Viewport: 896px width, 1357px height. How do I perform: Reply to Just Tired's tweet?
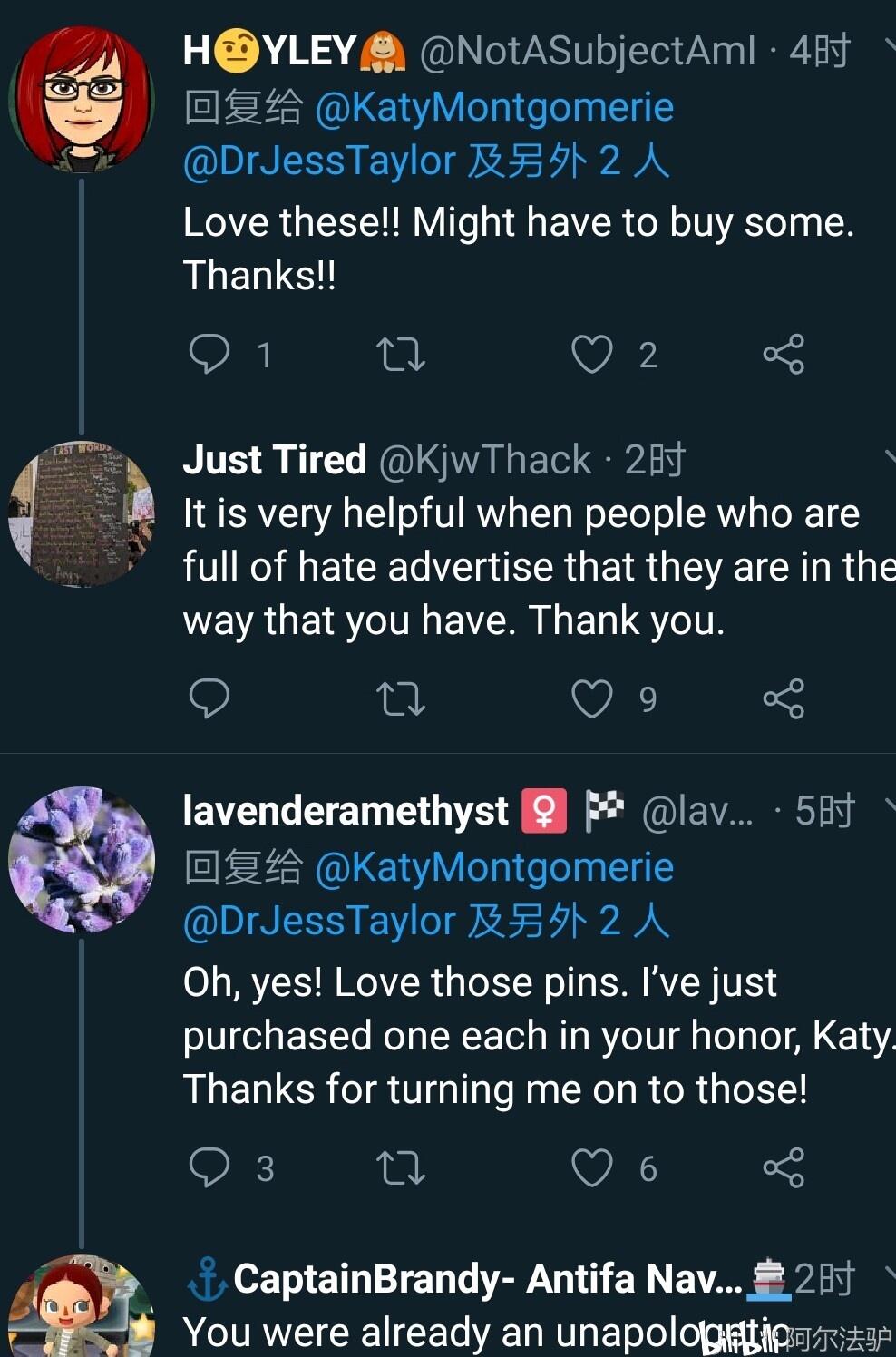[209, 698]
